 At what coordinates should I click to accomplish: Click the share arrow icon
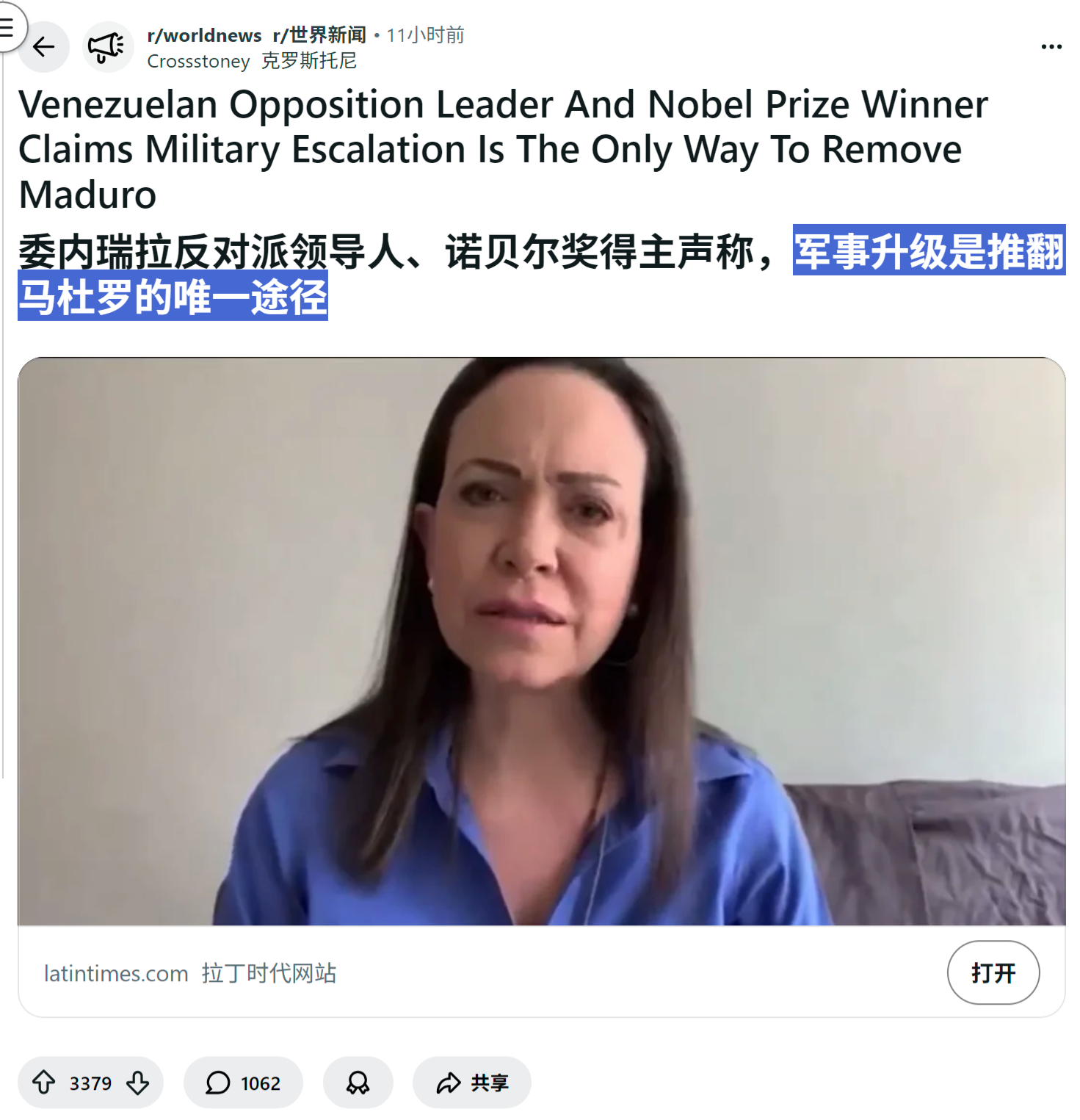tap(448, 1083)
